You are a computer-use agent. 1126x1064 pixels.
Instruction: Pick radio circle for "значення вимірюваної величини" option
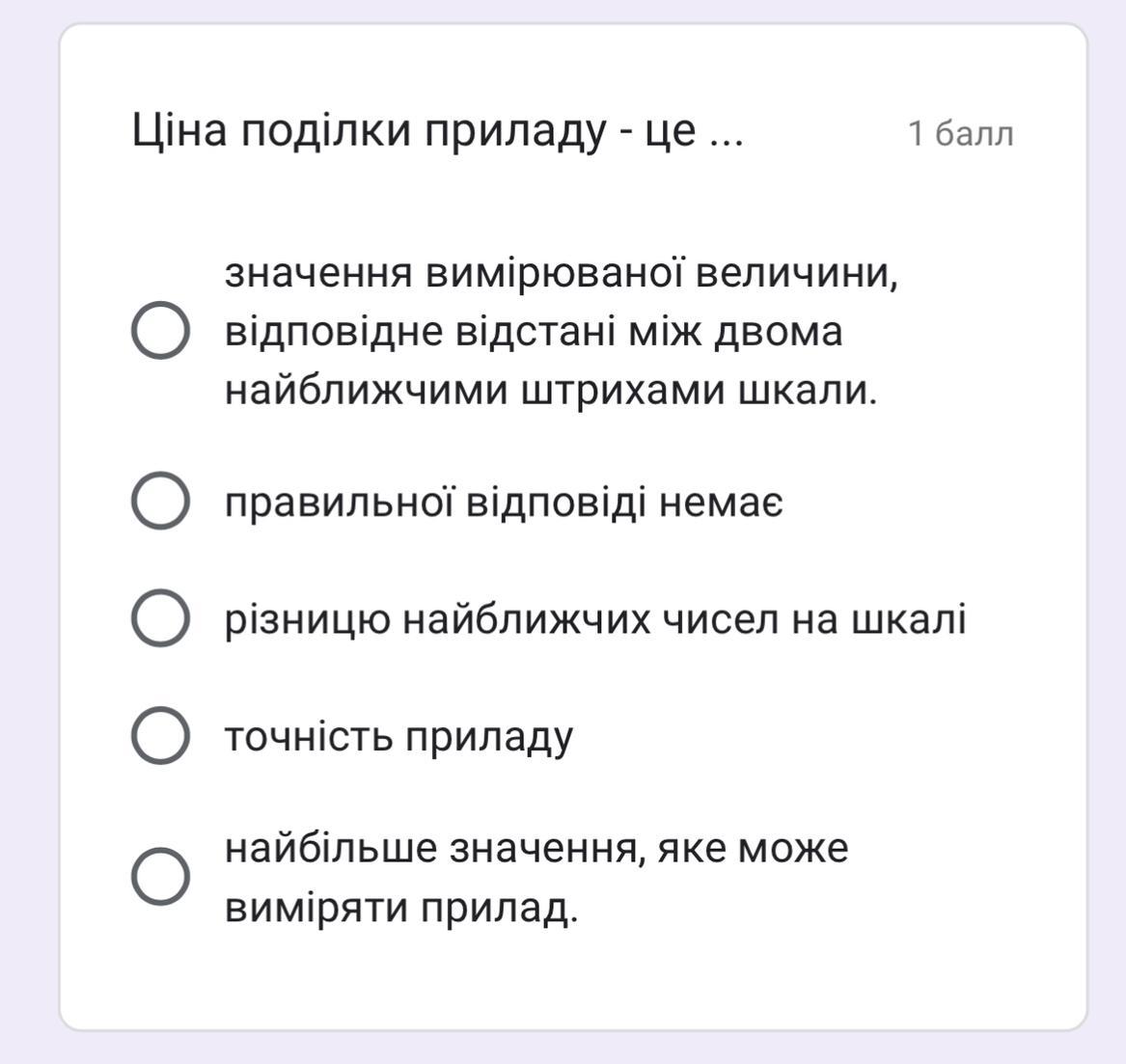(160, 330)
